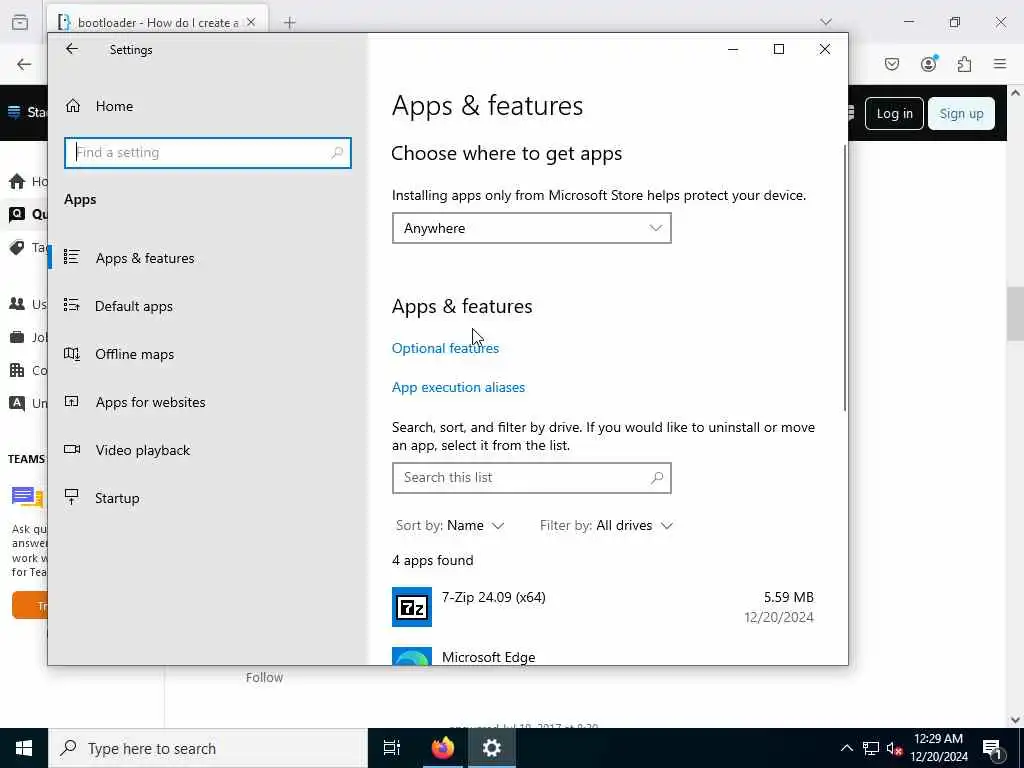
Task: Click the 7-Zip app icon
Action: [x=411, y=607]
